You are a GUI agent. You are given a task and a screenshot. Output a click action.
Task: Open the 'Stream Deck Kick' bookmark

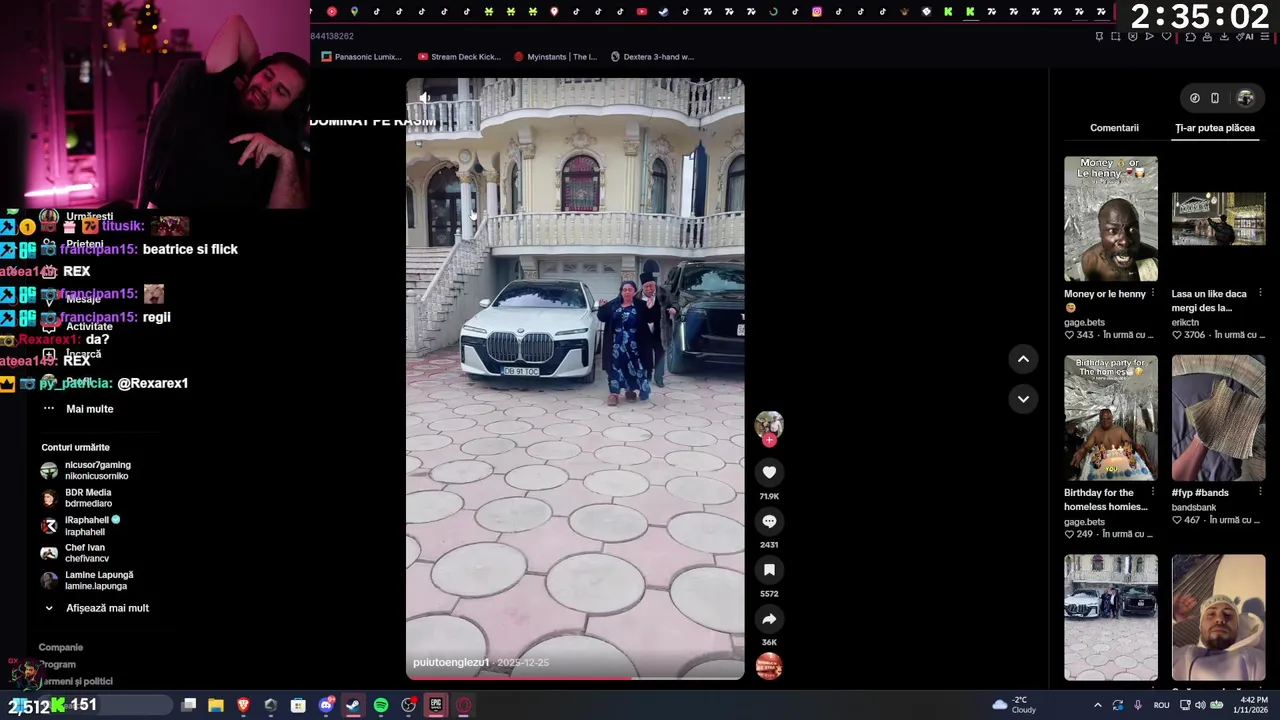pyautogui.click(x=459, y=57)
